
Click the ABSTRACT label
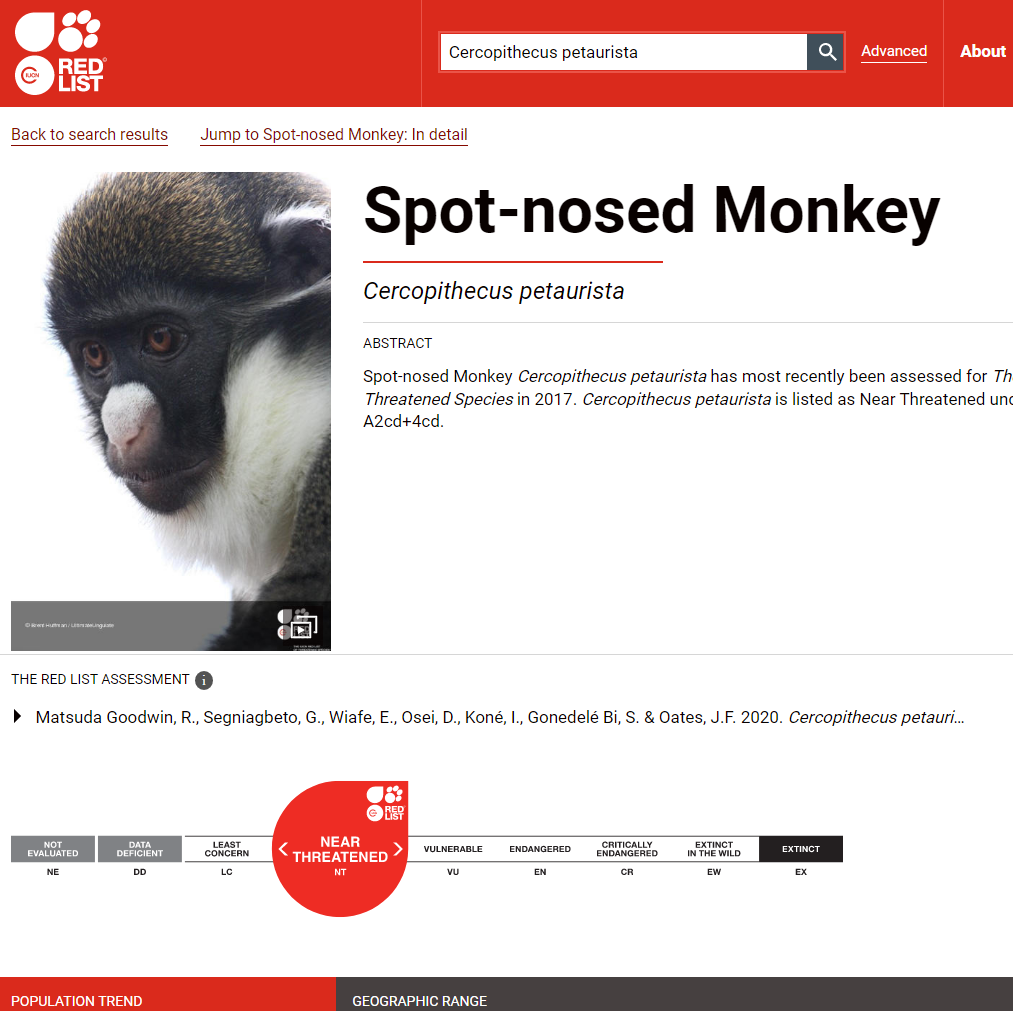pyautogui.click(x=397, y=343)
